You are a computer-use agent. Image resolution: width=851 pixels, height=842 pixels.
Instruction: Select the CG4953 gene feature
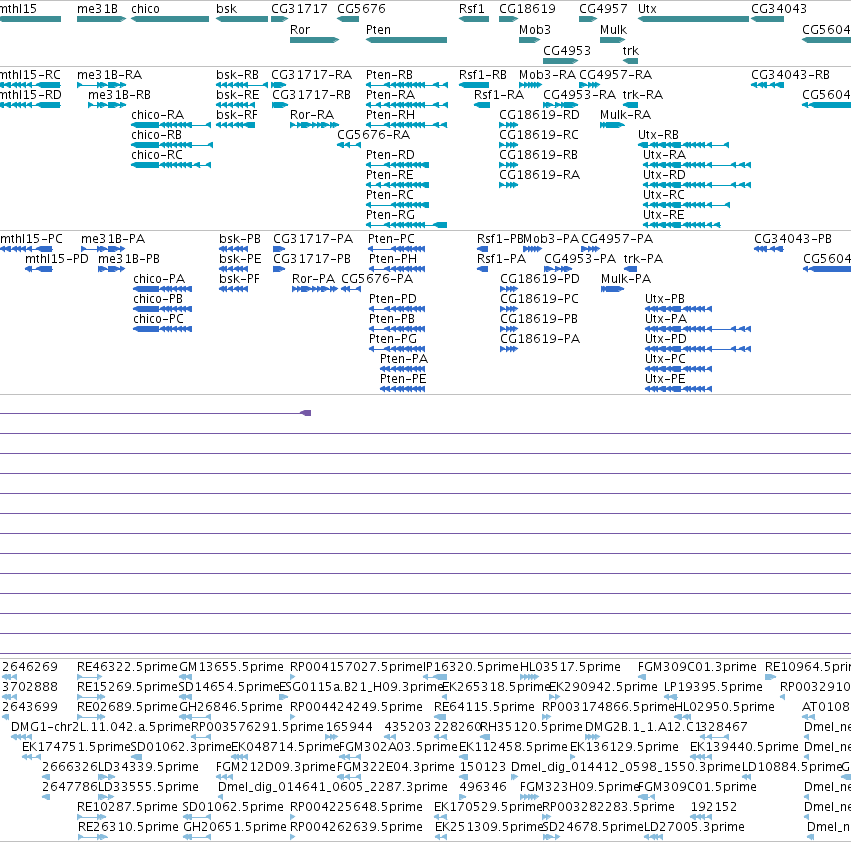561,61
